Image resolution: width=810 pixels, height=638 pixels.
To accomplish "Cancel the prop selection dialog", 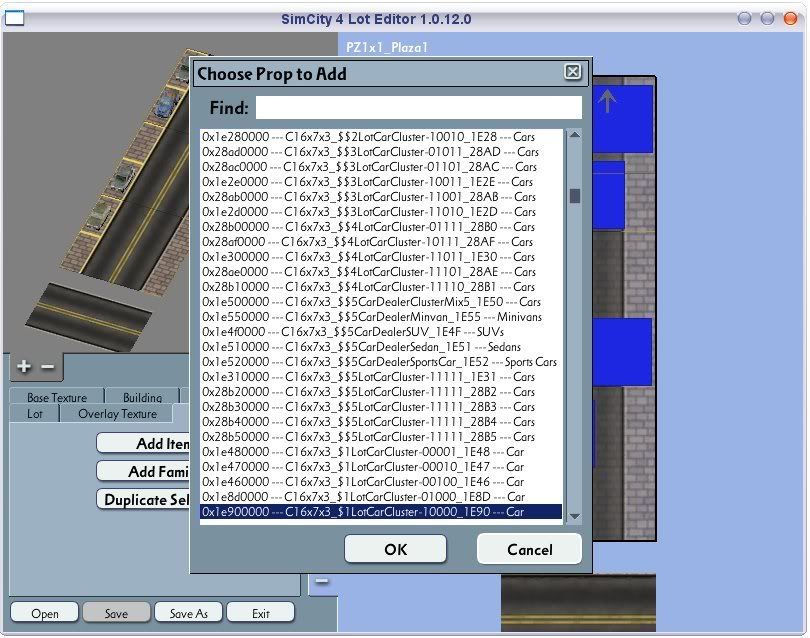I will click(x=529, y=549).
